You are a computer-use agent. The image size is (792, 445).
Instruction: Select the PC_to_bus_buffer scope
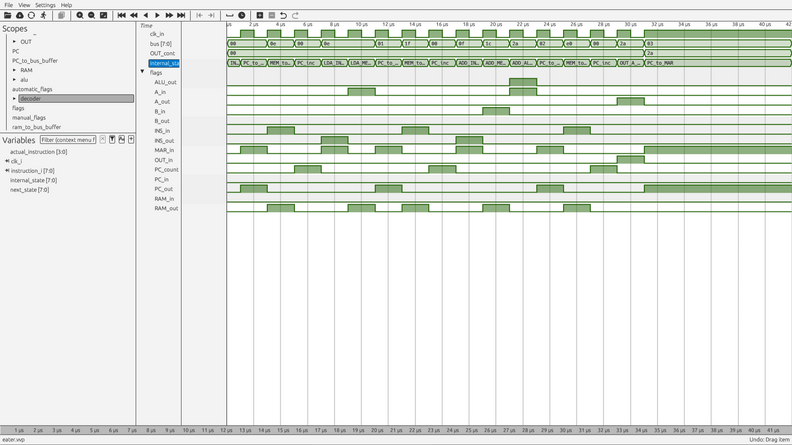pyautogui.click(x=35, y=61)
